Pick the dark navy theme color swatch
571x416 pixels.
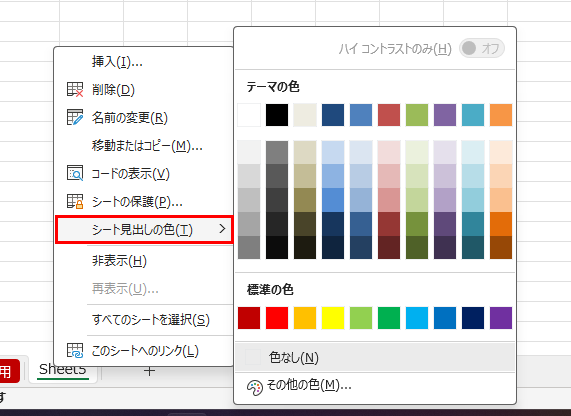(333, 115)
